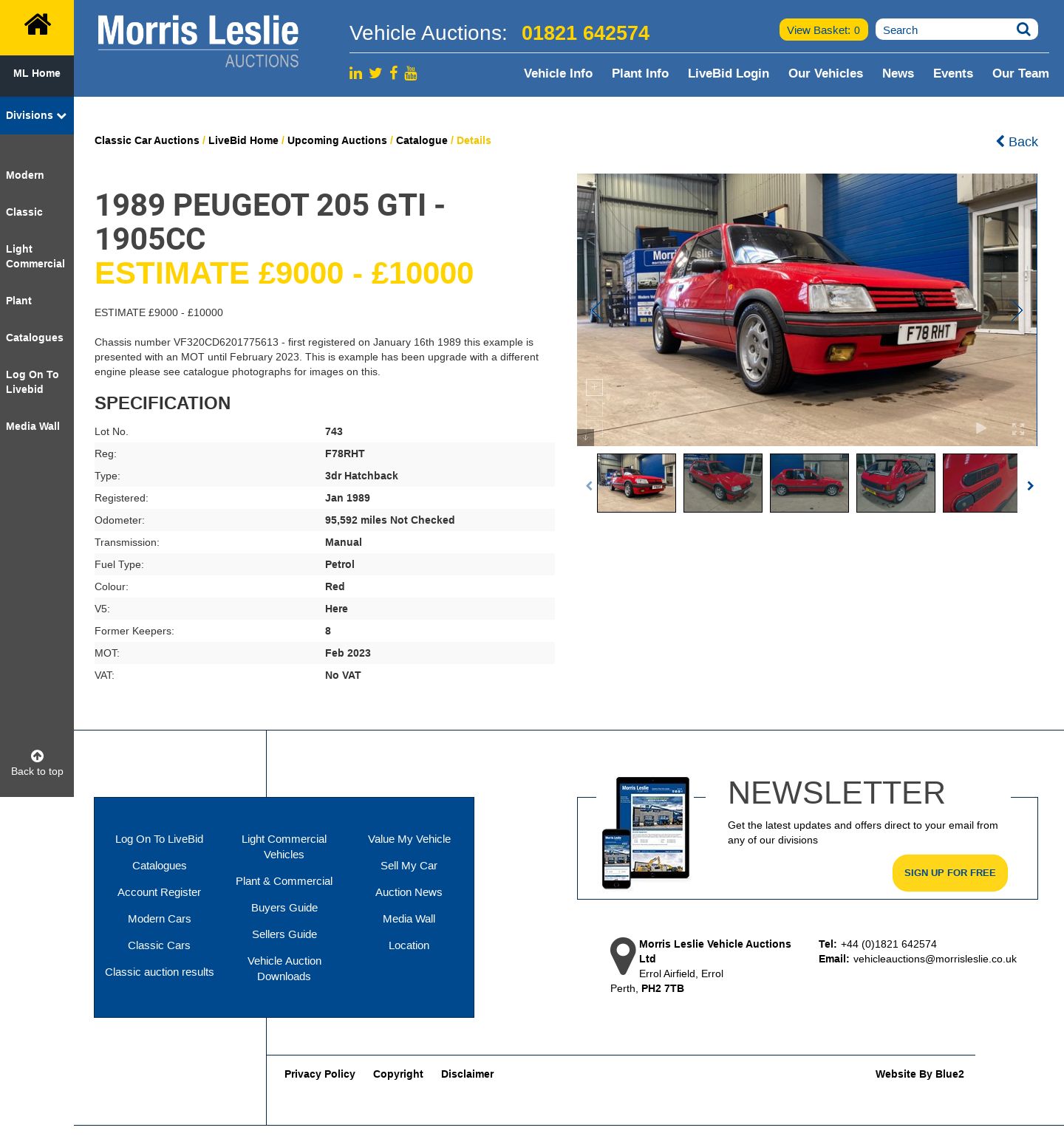This screenshot has width=1064, height=1136.
Task: Open the YouTube social icon
Action: pyautogui.click(x=411, y=73)
